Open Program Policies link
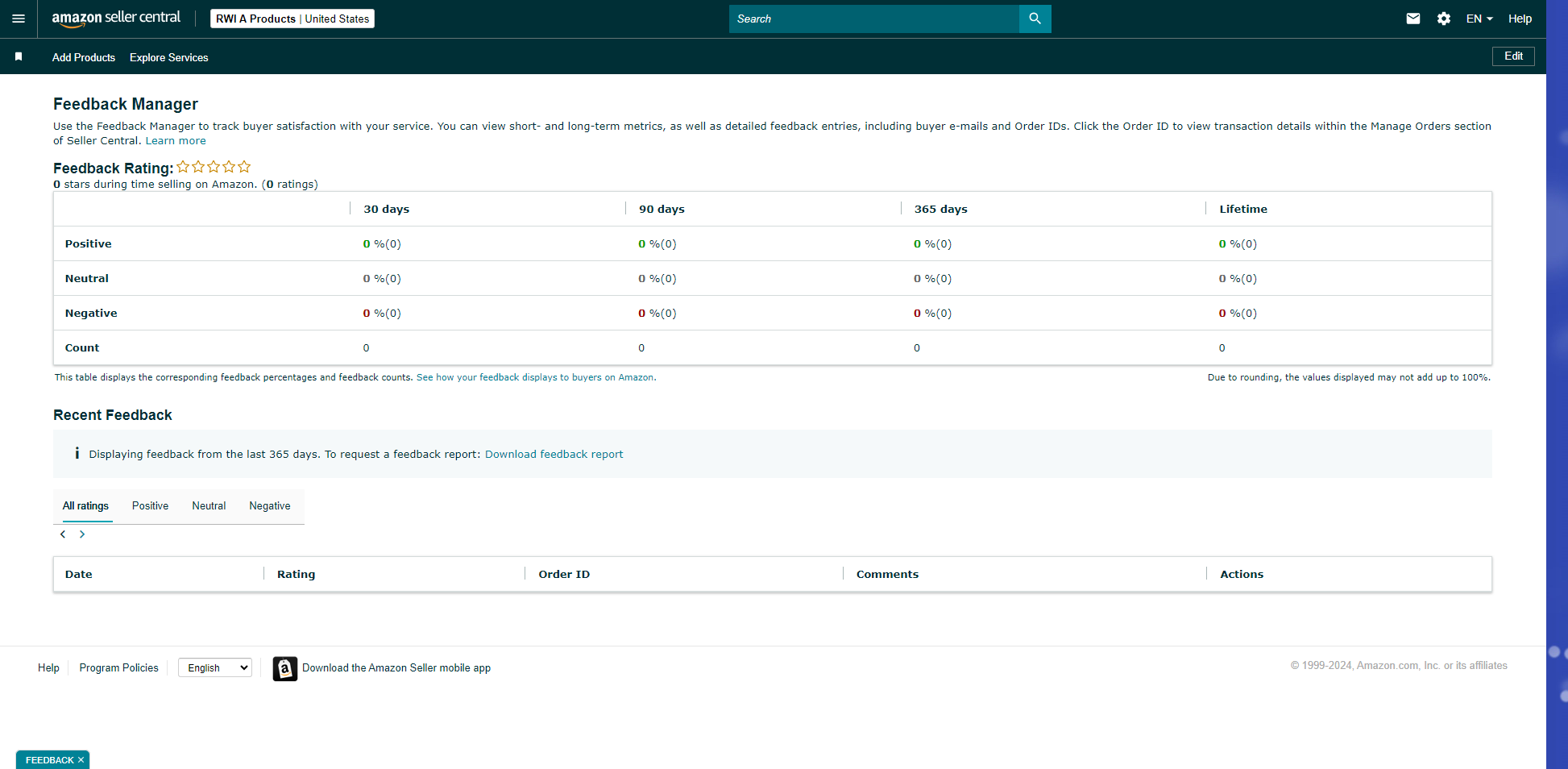 [118, 668]
